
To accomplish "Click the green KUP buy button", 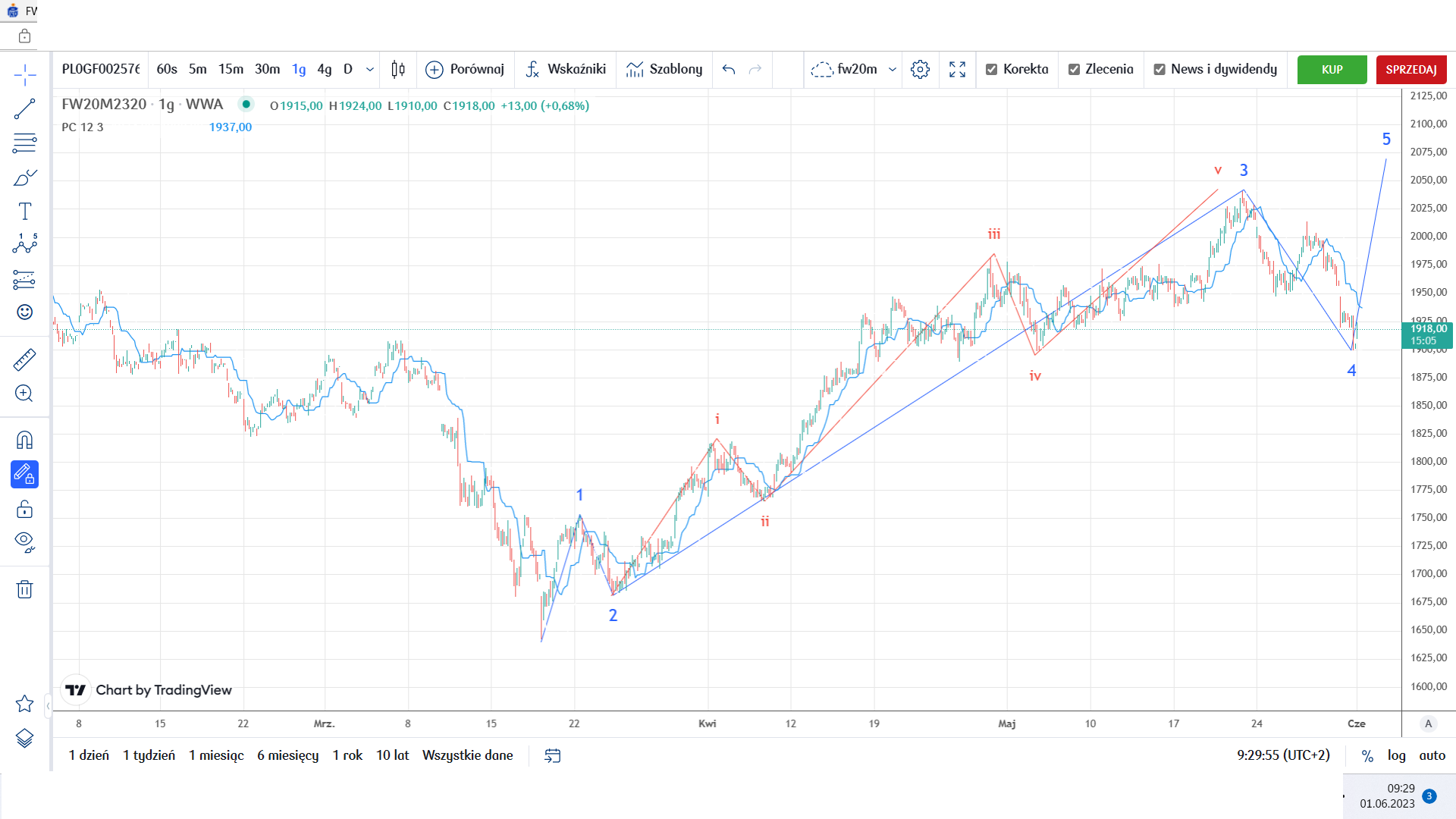I will 1332,69.
